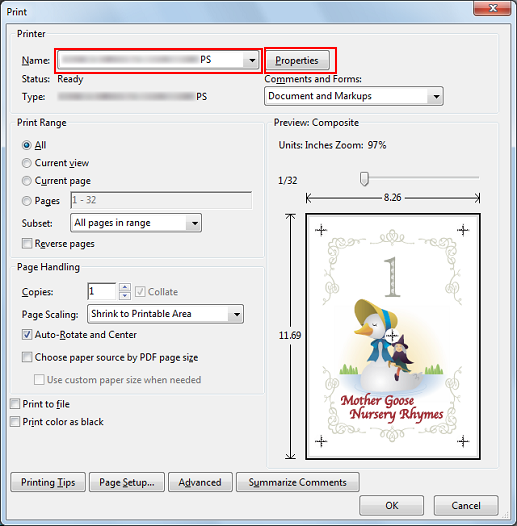Image resolution: width=517 pixels, height=526 pixels.
Task: Click the Copies input field
Action: point(102,291)
